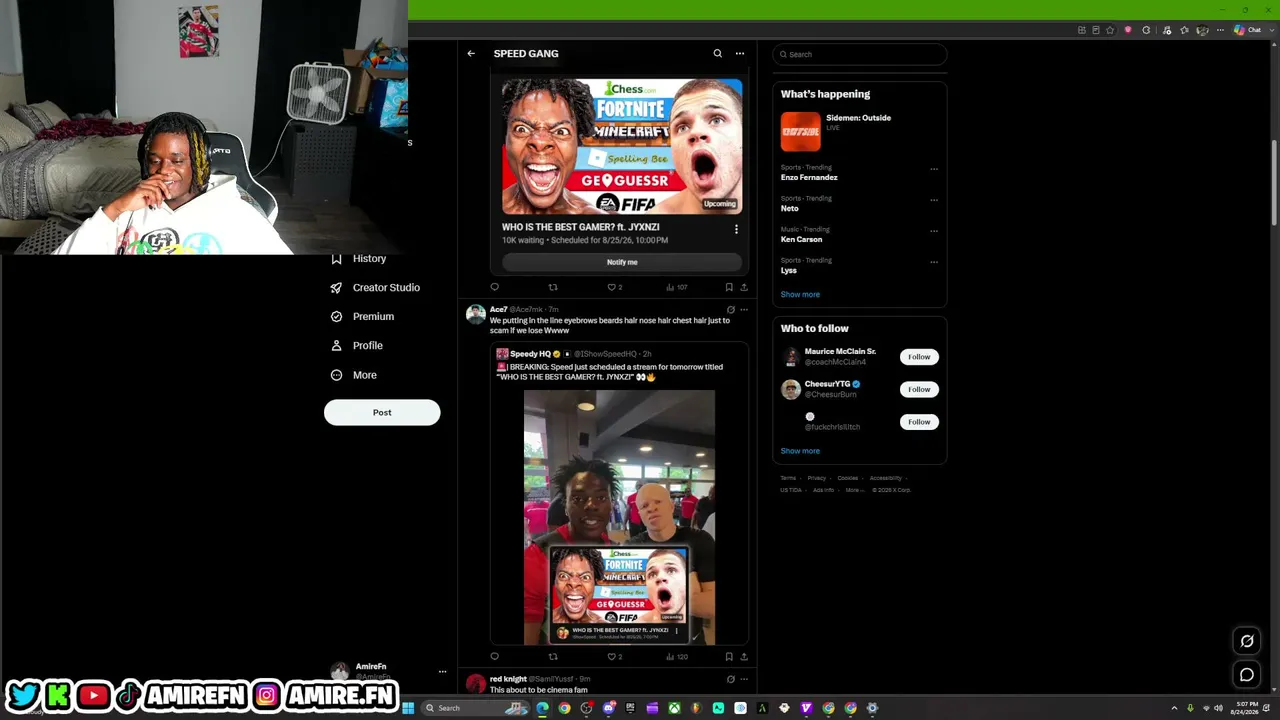This screenshot has height=720, width=1280.
Task: Bookmark Ace7's post
Action: (x=729, y=657)
